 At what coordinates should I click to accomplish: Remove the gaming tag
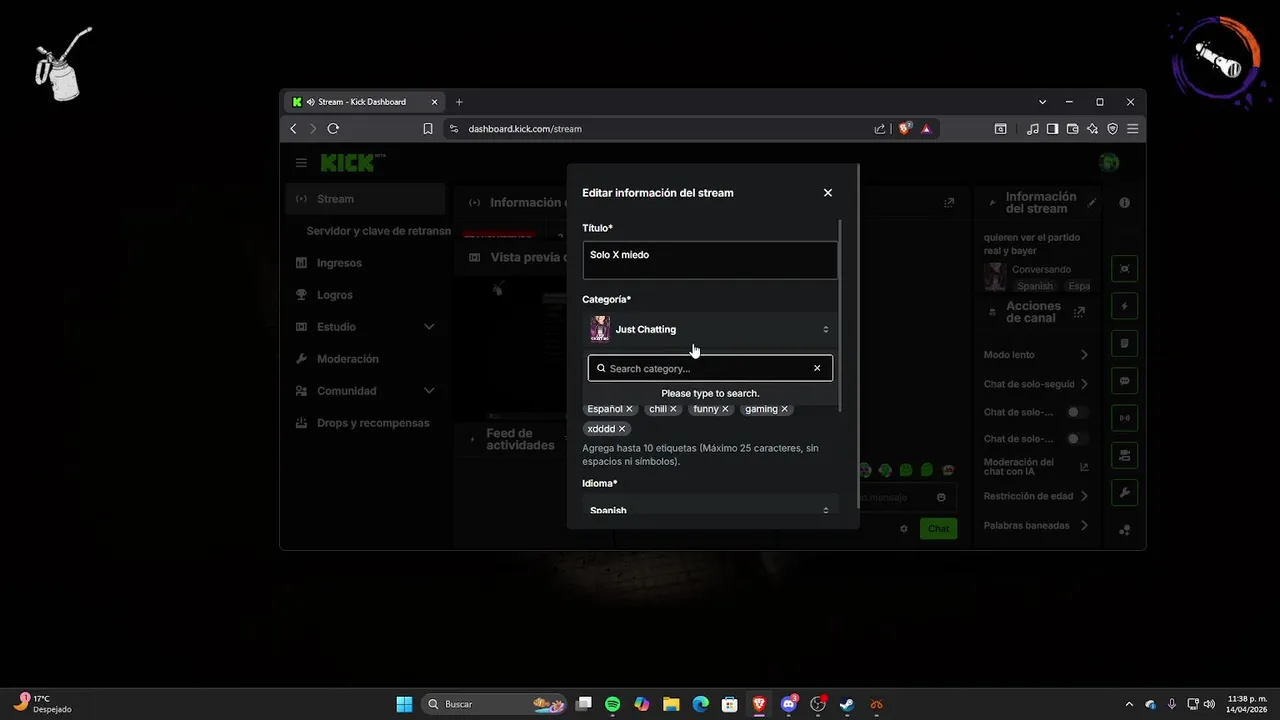click(784, 409)
